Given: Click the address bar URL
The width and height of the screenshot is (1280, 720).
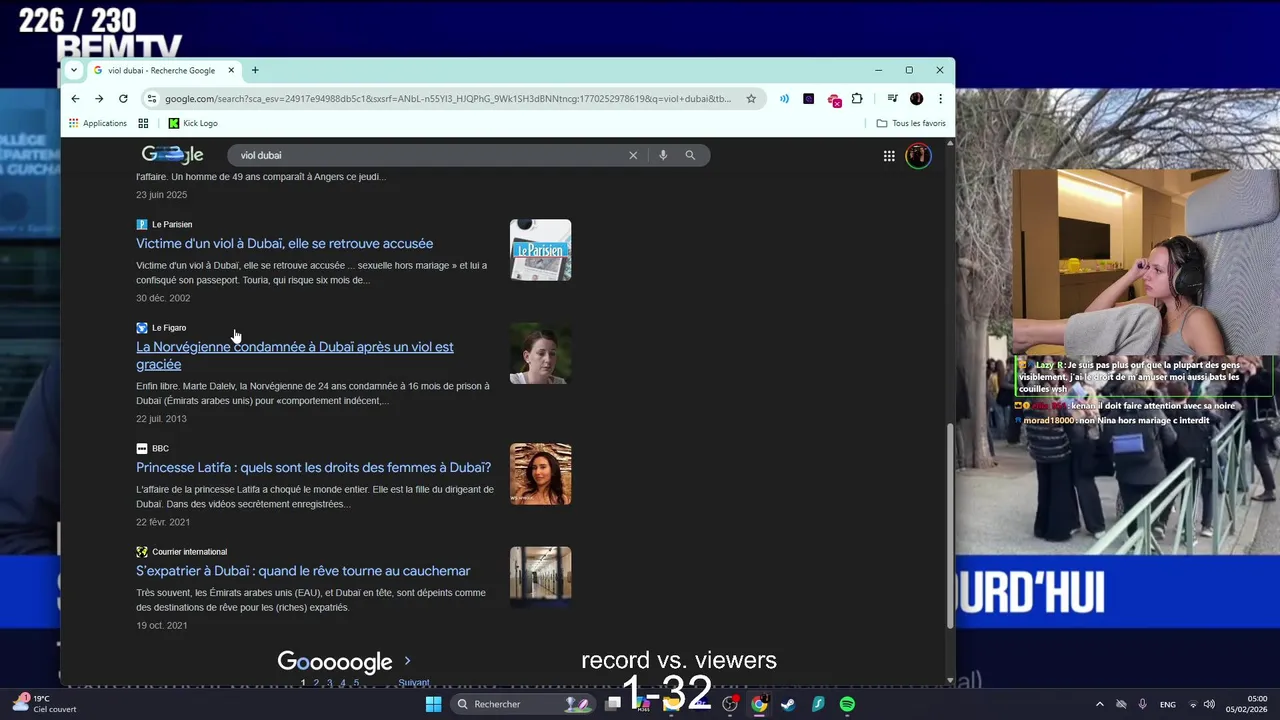Looking at the screenshot, I should tap(448, 99).
